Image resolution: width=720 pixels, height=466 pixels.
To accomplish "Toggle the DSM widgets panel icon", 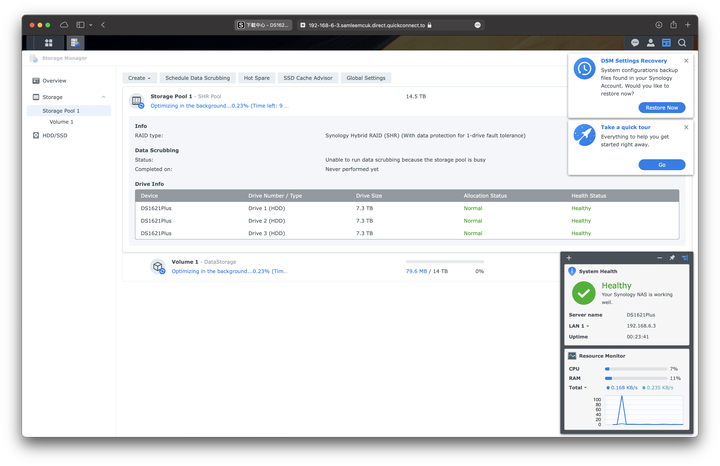I will coord(666,43).
